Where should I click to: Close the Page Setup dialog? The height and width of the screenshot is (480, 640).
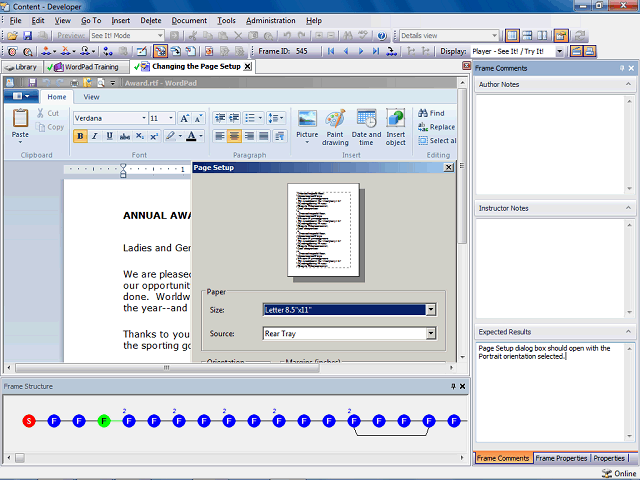449,167
